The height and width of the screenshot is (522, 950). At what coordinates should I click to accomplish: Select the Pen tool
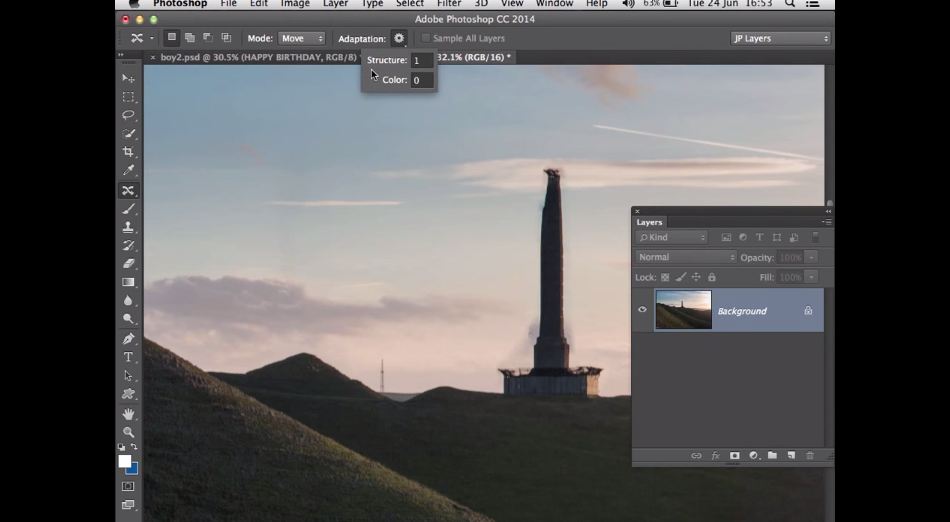pyautogui.click(x=128, y=339)
